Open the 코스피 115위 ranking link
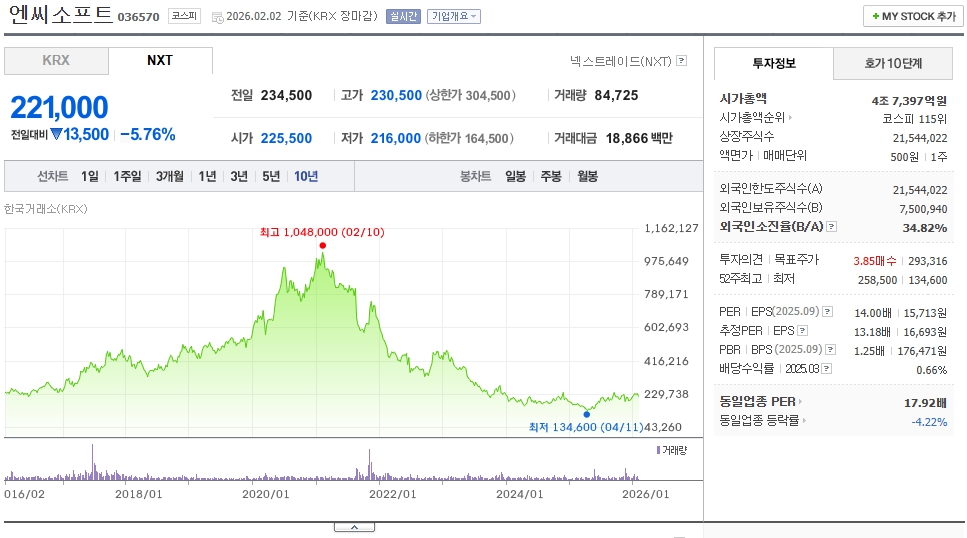Viewport: 967px width, 538px height. coord(914,118)
